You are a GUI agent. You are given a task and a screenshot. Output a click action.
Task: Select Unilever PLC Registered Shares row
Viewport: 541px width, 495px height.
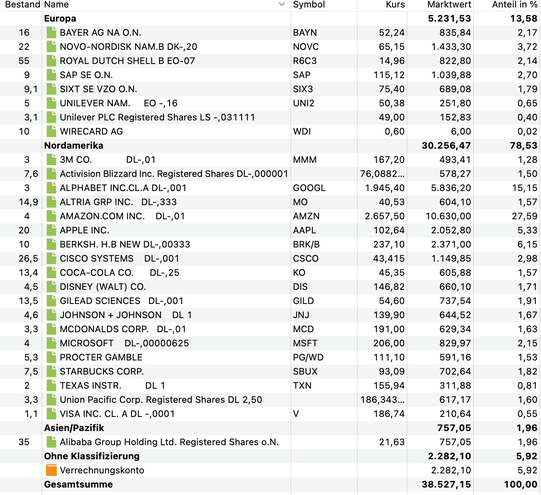point(270,118)
